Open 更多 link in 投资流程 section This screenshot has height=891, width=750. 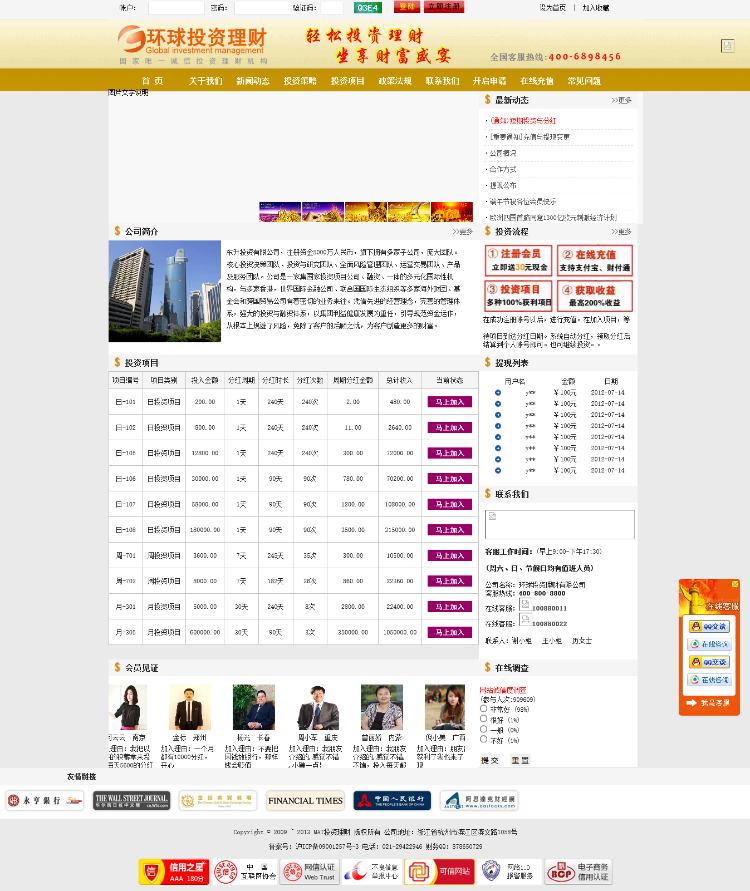click(x=622, y=231)
